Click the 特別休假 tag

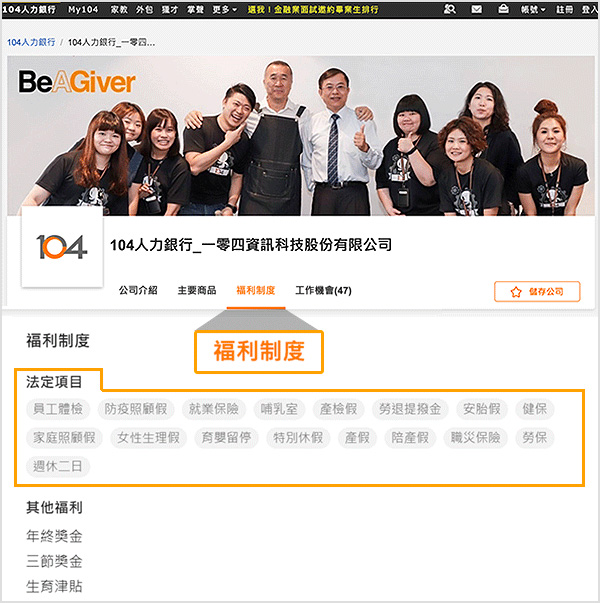point(298,438)
